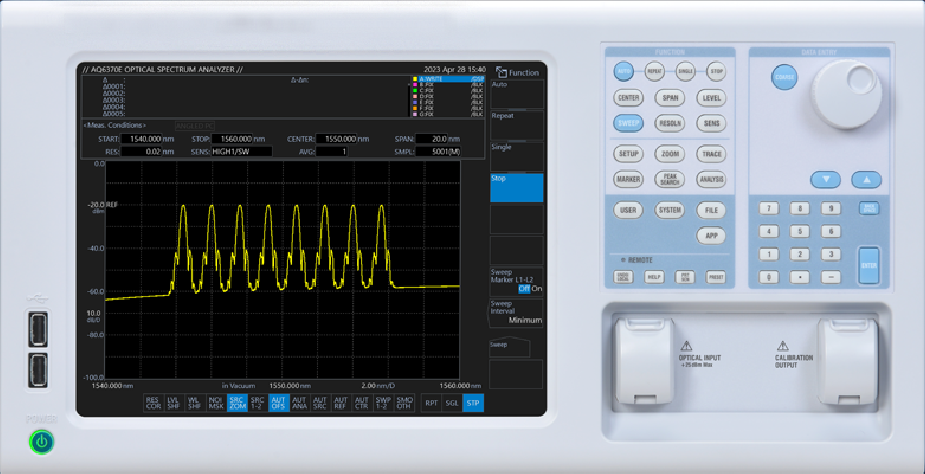Toggle the COARSE button
Screen dimensions: 925x474
(785, 78)
